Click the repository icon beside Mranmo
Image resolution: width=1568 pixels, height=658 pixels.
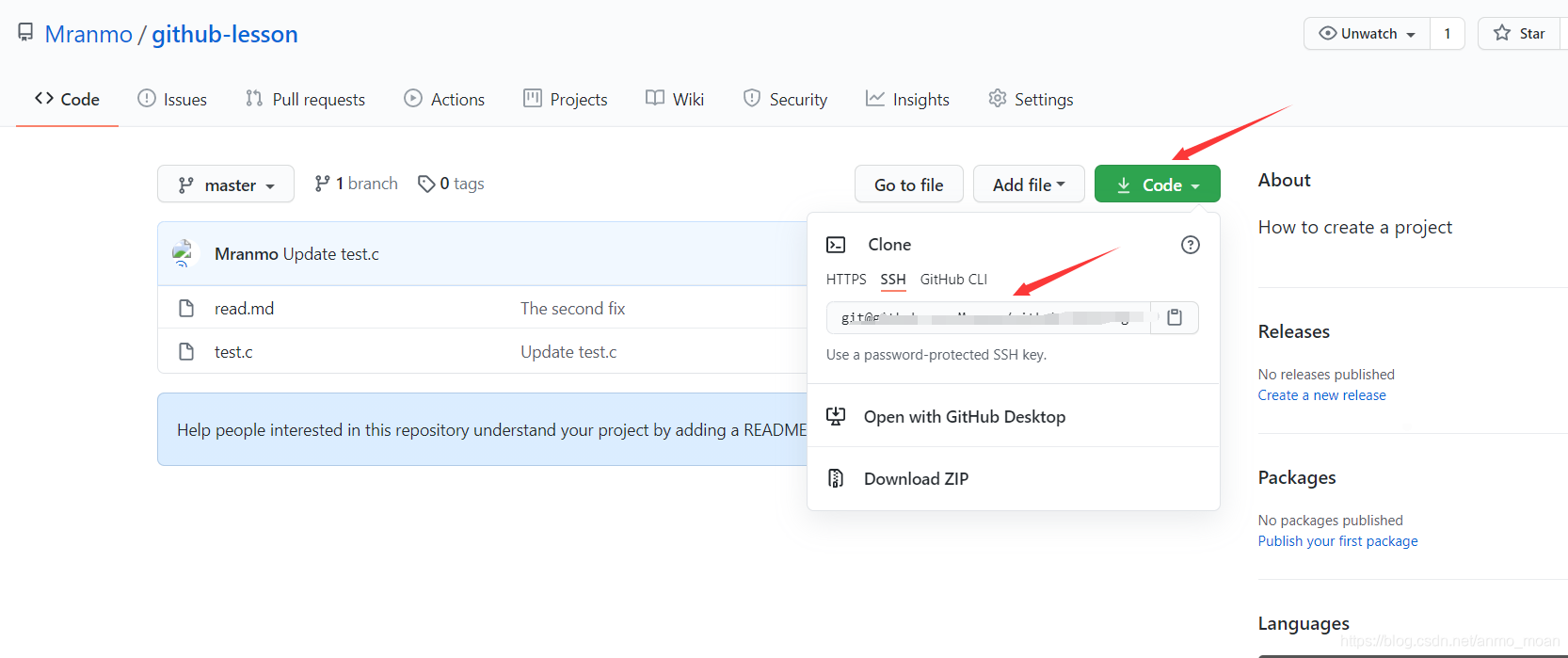pos(25,33)
